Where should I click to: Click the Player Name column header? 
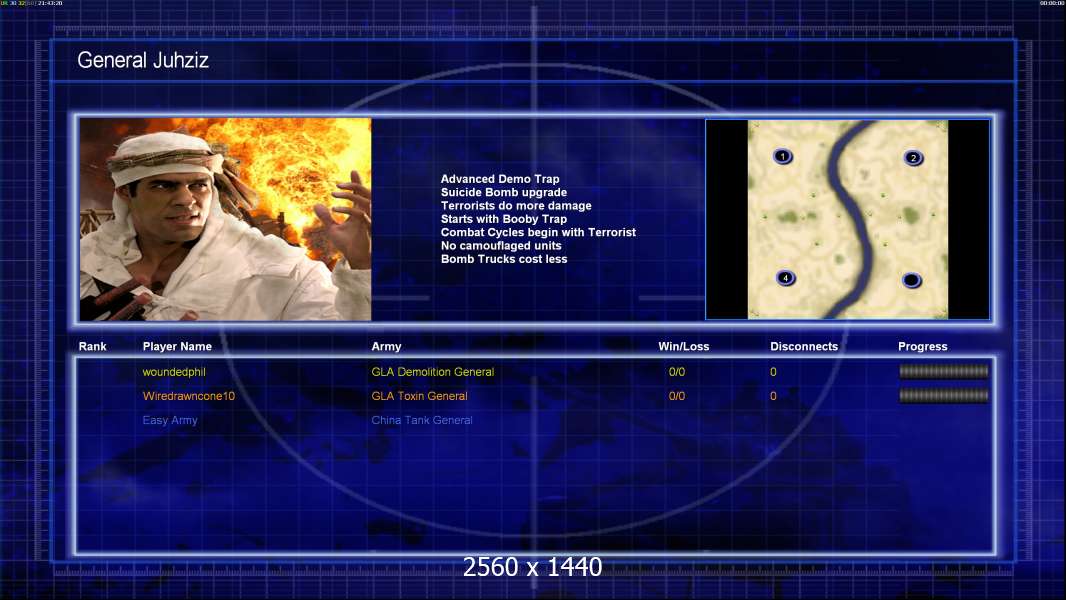[177, 347]
